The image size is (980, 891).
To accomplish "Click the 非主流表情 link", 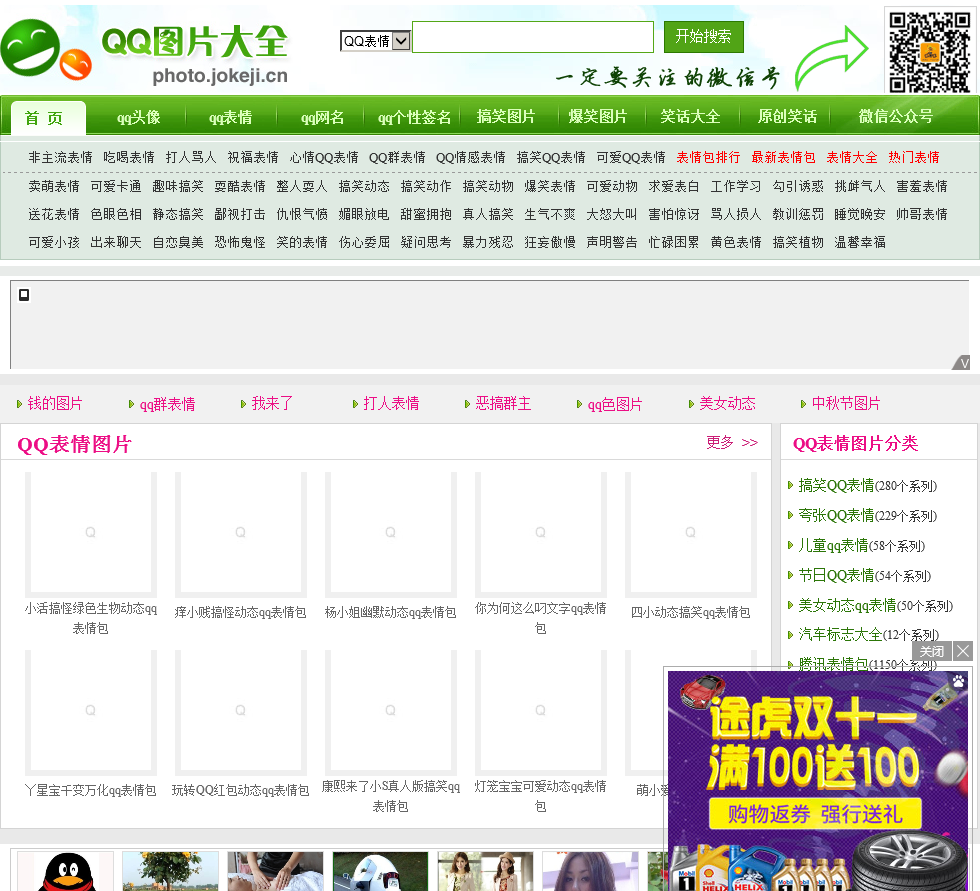I will pyautogui.click(x=61, y=157).
